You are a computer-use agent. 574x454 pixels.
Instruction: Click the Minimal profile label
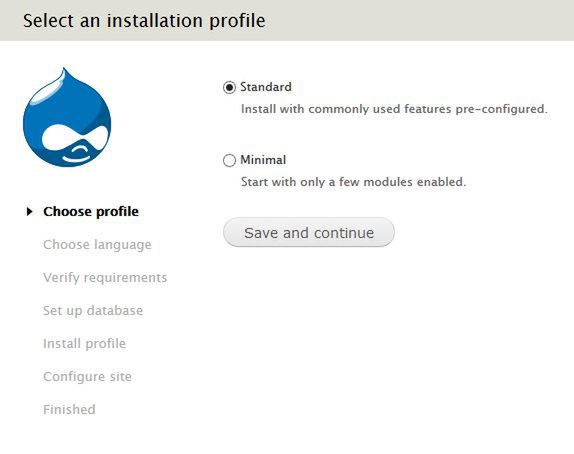[263, 160]
